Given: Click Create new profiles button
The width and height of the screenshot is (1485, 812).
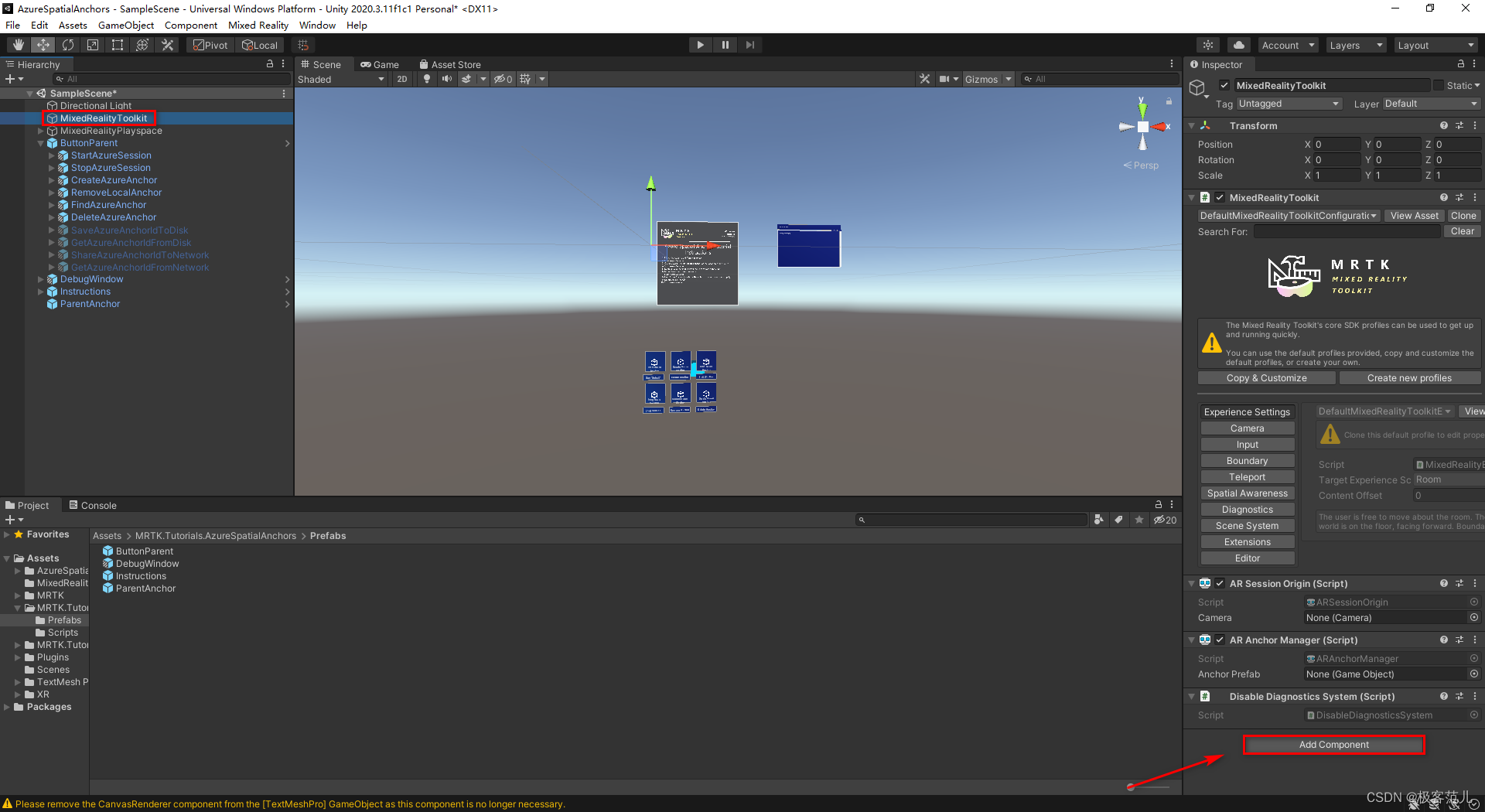Looking at the screenshot, I should tap(1409, 378).
